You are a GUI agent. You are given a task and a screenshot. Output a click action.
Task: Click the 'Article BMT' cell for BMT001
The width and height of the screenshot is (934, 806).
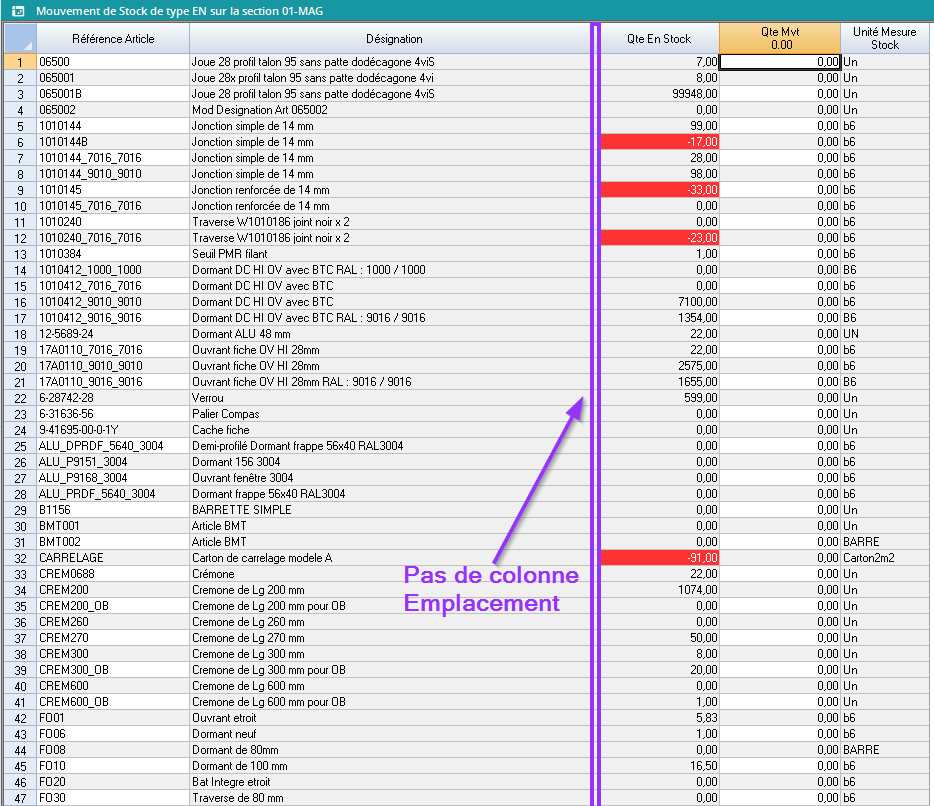coord(393,526)
